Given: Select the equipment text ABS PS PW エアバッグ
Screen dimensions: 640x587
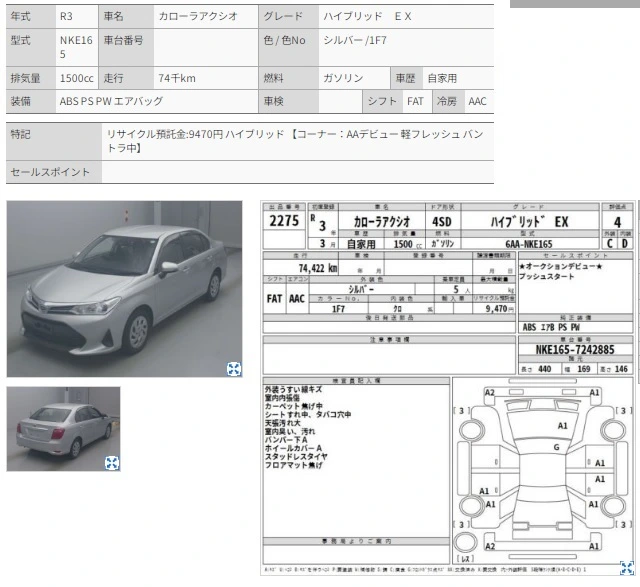Looking at the screenshot, I should tap(111, 101).
